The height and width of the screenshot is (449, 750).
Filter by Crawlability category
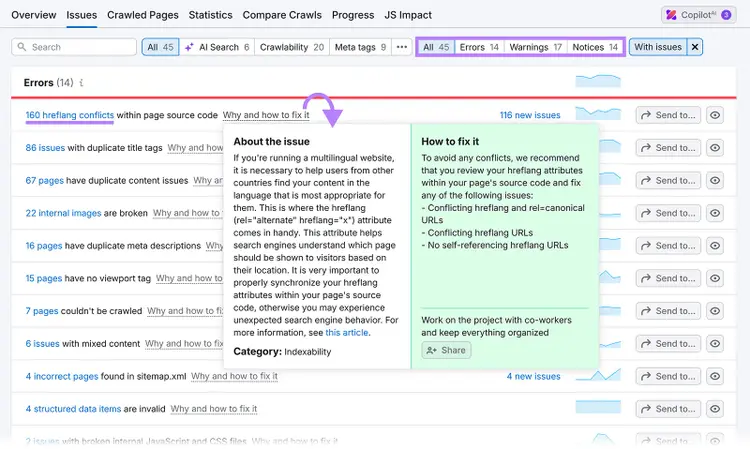(x=292, y=47)
